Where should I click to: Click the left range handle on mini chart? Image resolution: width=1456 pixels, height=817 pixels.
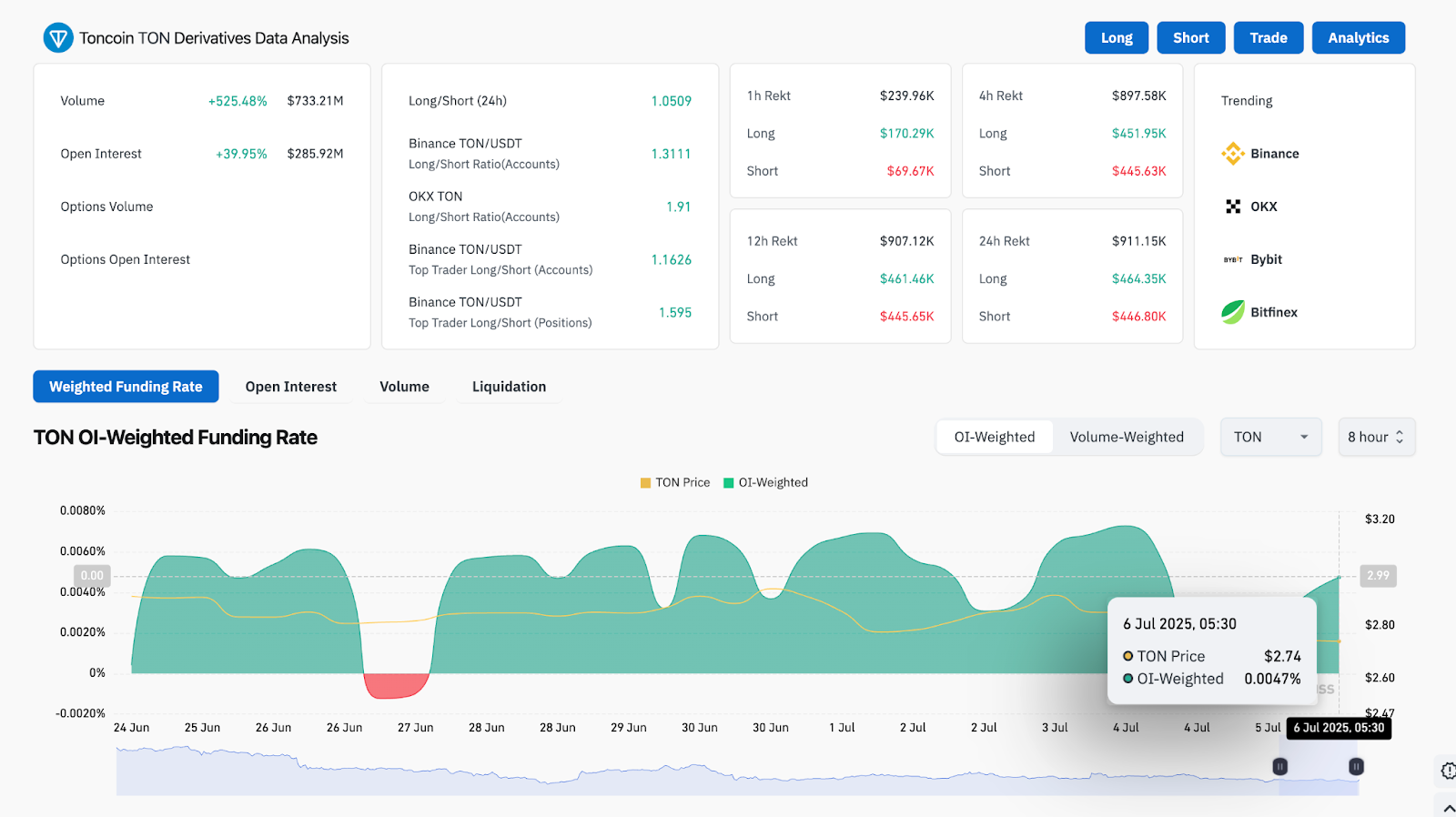point(1279,767)
